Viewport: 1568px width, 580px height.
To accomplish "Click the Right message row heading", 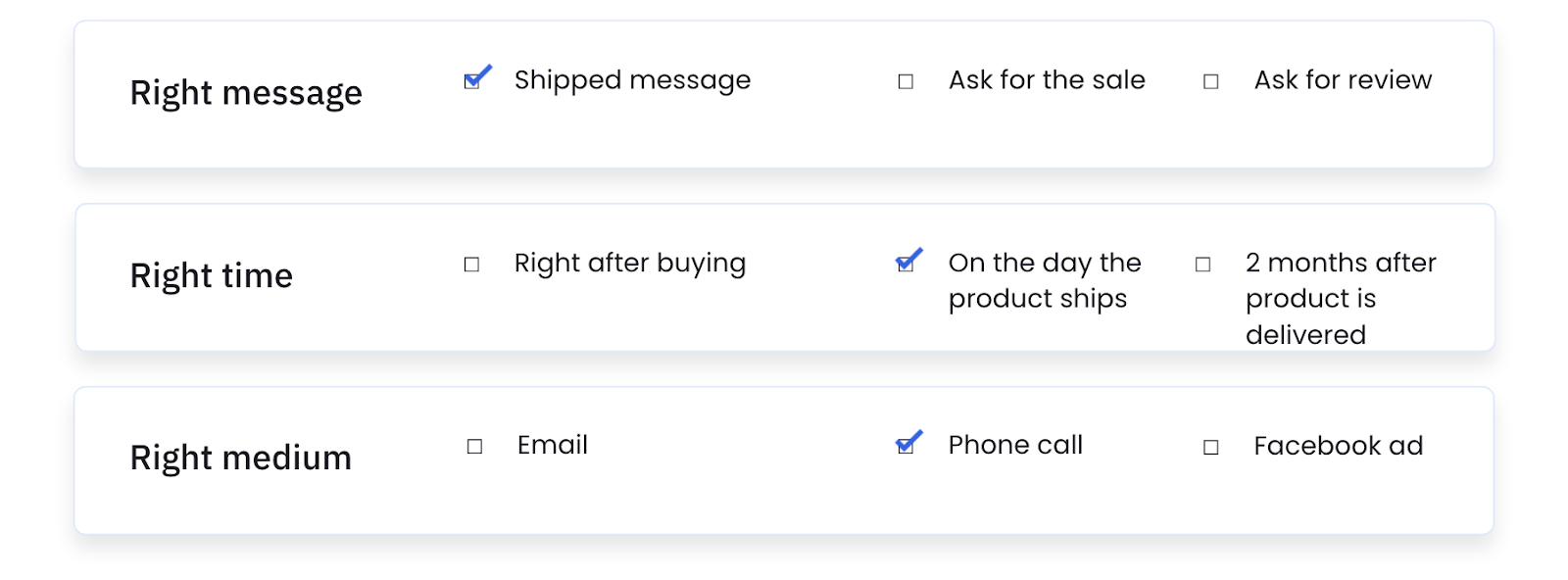I will 246,93.
